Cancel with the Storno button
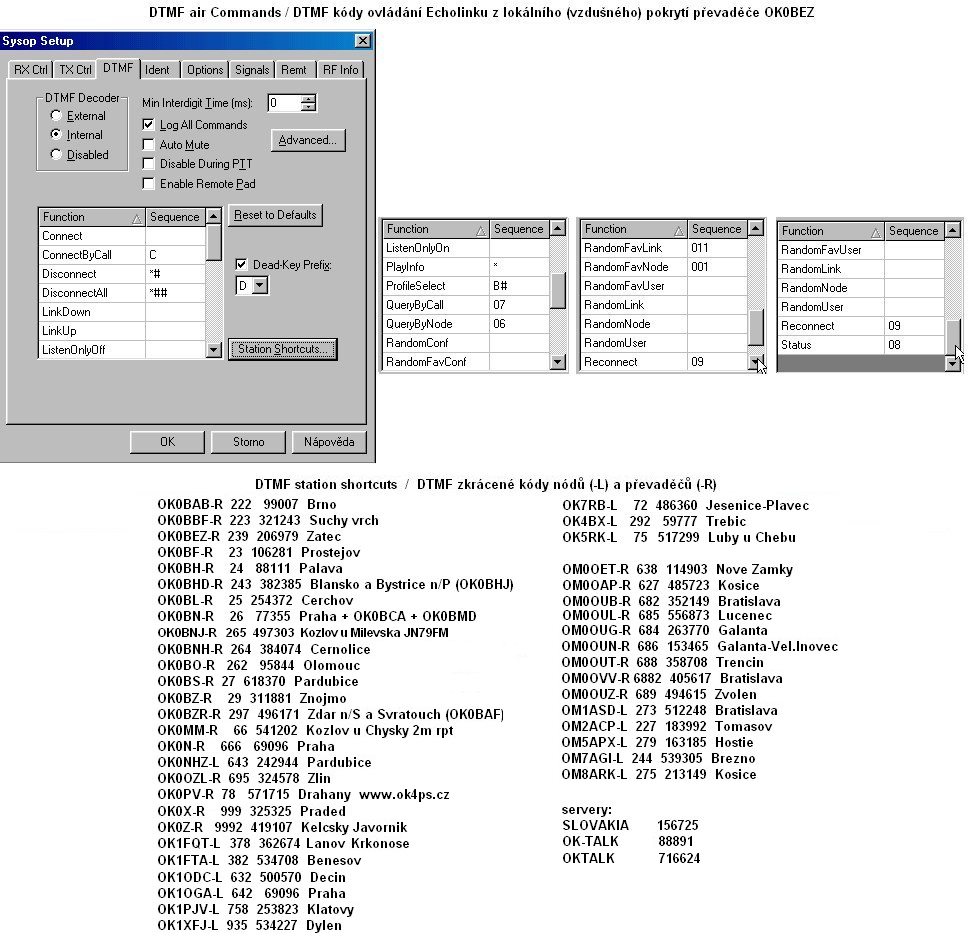This screenshot has width=972, height=941. pyautogui.click(x=249, y=442)
